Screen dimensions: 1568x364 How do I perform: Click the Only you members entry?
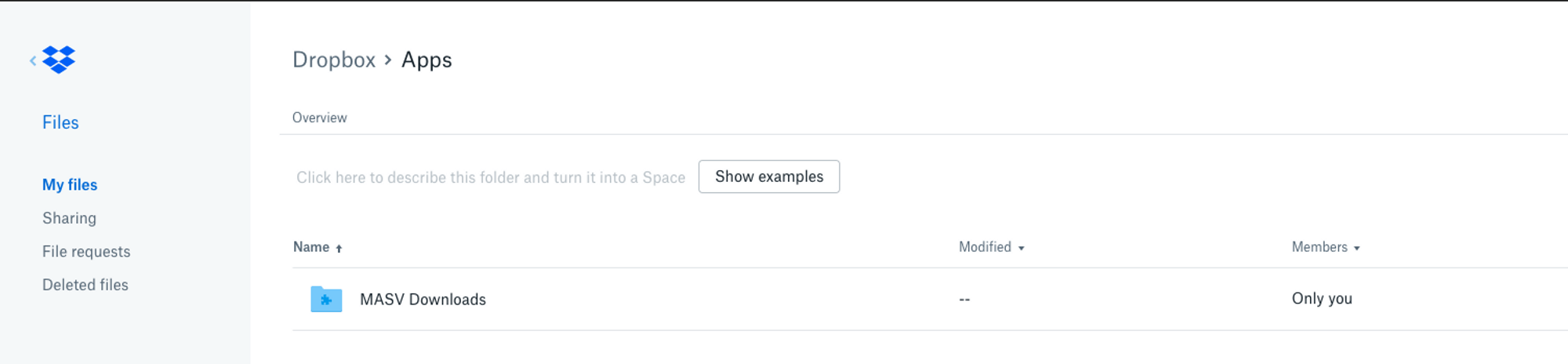(x=1322, y=299)
